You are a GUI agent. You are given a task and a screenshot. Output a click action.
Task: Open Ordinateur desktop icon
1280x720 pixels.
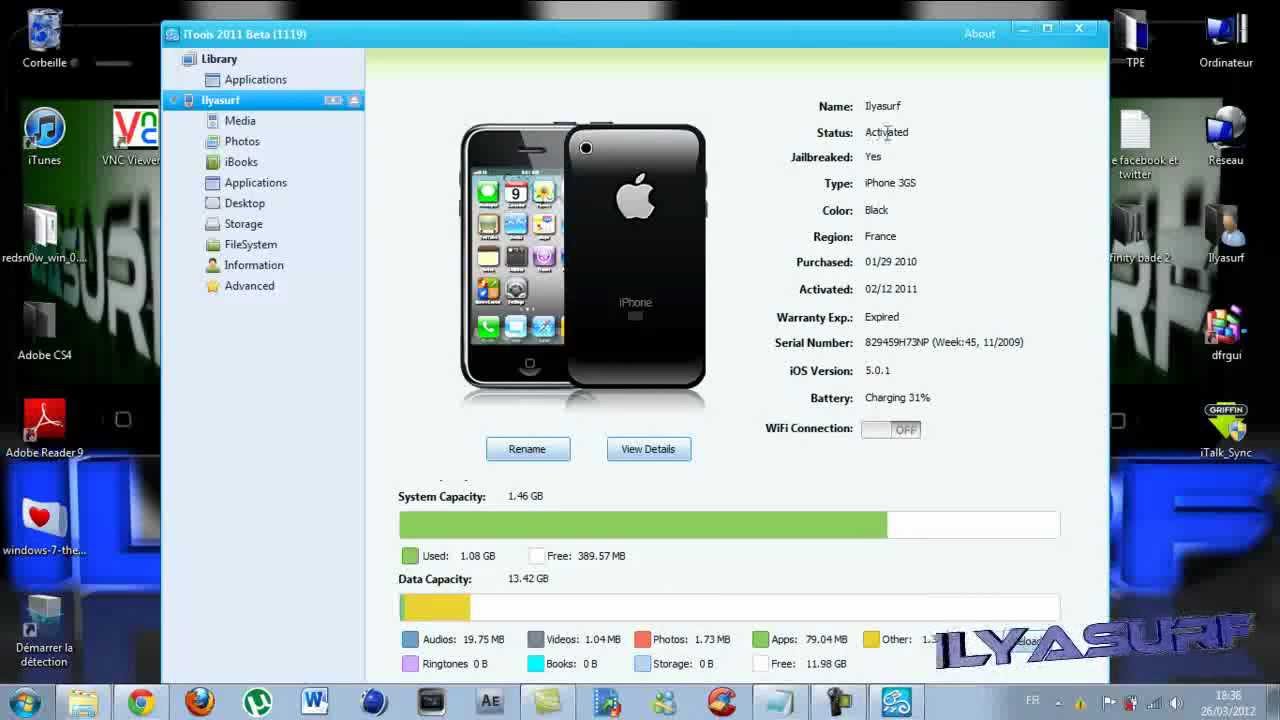point(1226,38)
